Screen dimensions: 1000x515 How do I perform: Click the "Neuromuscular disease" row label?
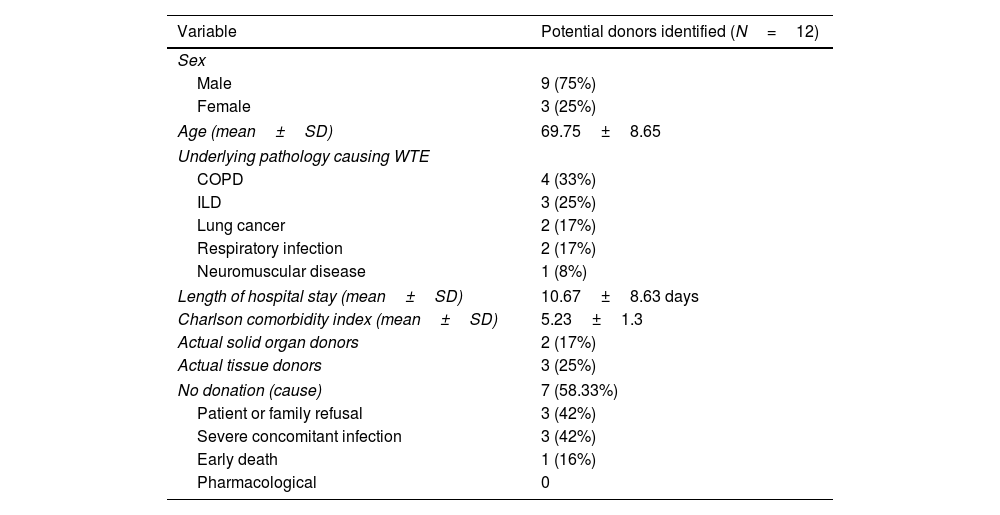[281, 271]
